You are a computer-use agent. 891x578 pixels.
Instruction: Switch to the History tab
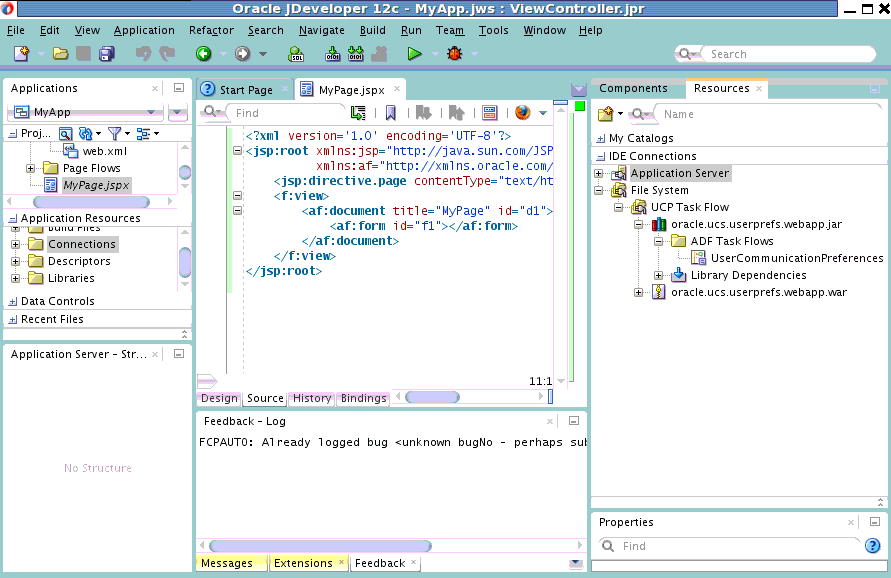[312, 398]
